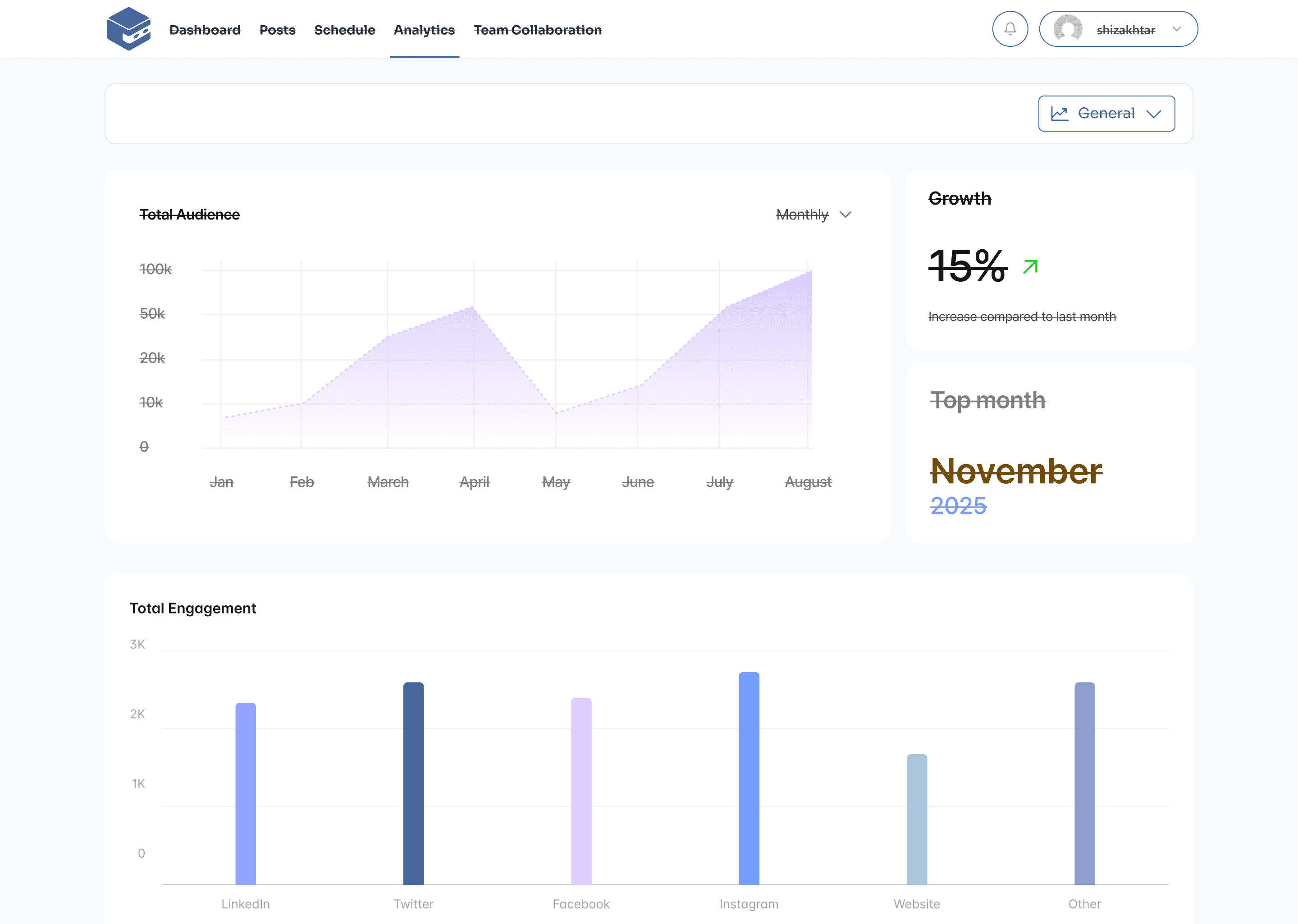
Task: Open notifications bell icon
Action: [1010, 29]
